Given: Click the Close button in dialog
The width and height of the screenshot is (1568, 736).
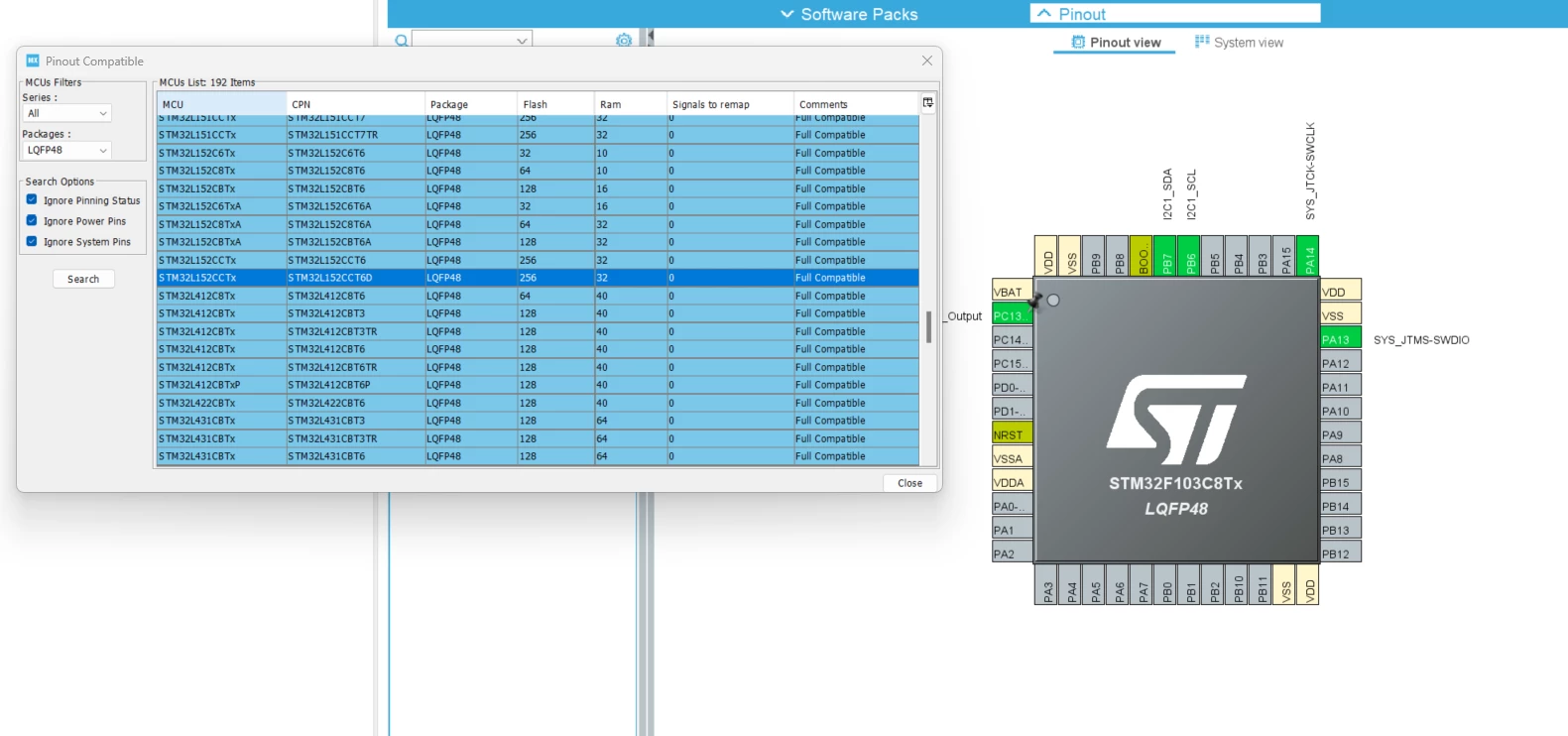Looking at the screenshot, I should 909,483.
